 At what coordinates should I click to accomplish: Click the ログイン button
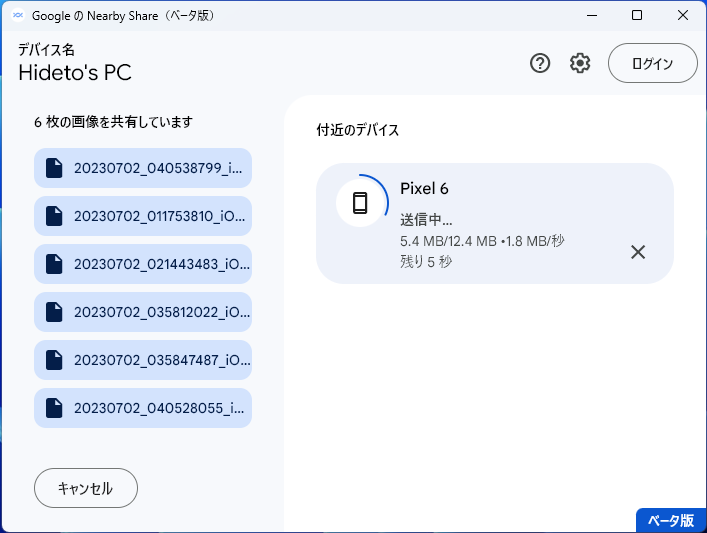[652, 63]
